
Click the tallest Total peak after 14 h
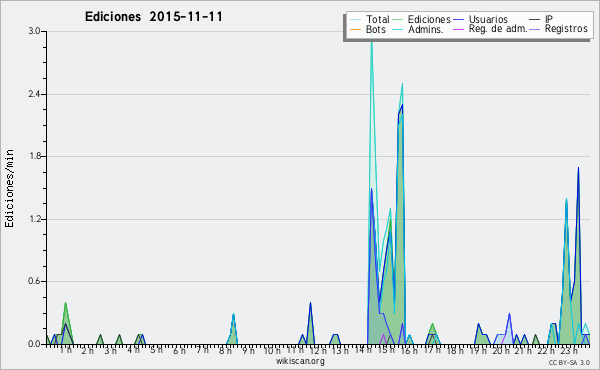pyautogui.click(x=371, y=43)
